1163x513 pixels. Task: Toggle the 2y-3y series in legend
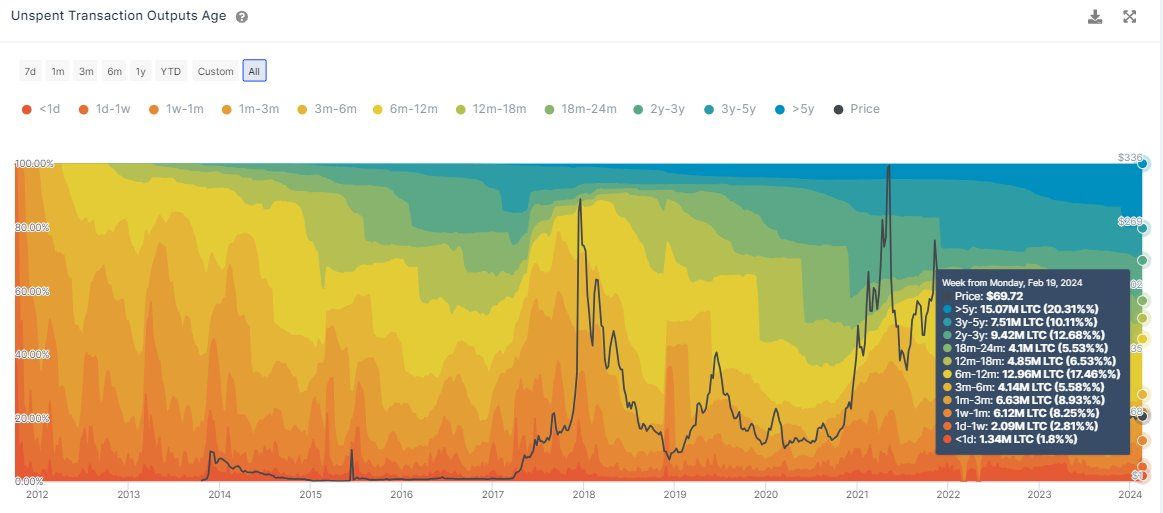tap(659, 109)
